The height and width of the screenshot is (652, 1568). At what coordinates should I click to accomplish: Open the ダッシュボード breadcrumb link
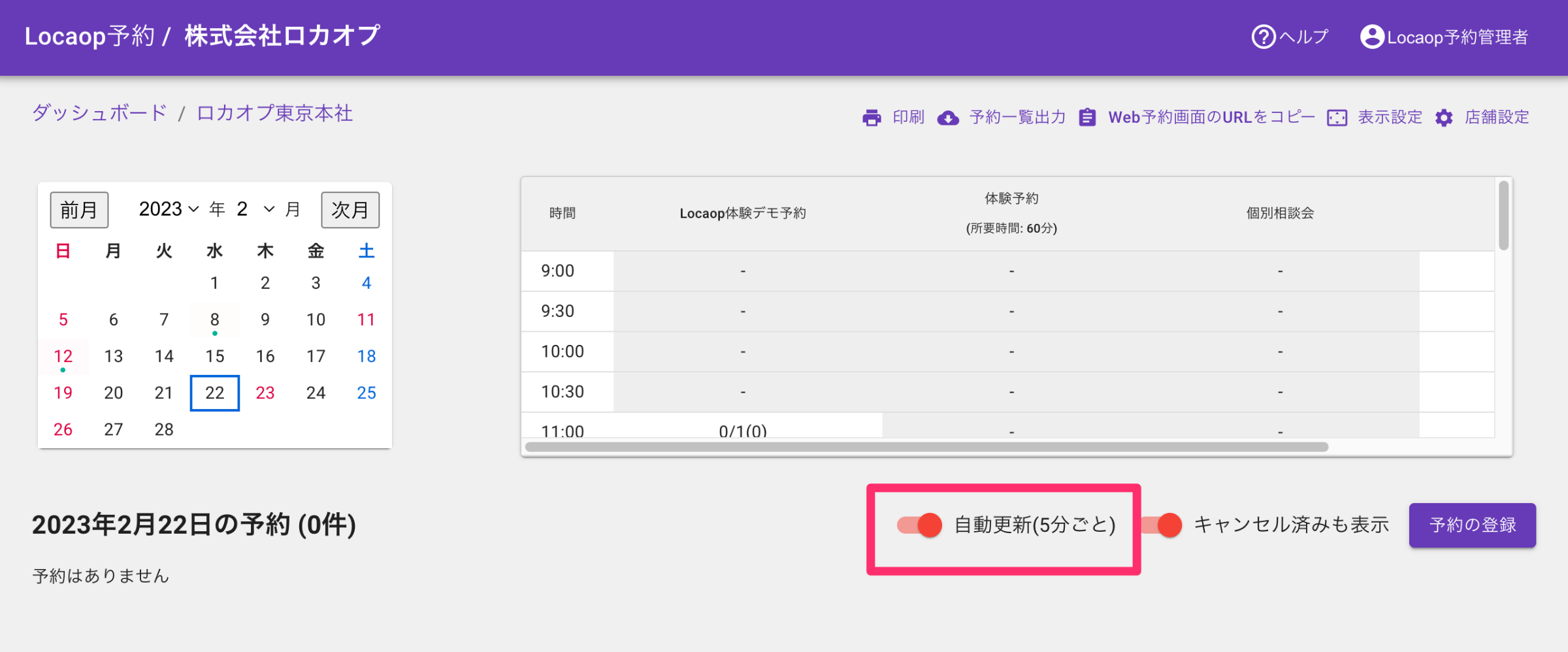(100, 113)
